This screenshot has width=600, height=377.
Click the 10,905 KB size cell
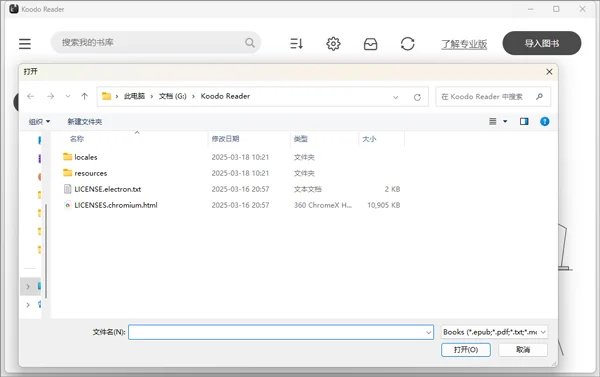pos(384,205)
